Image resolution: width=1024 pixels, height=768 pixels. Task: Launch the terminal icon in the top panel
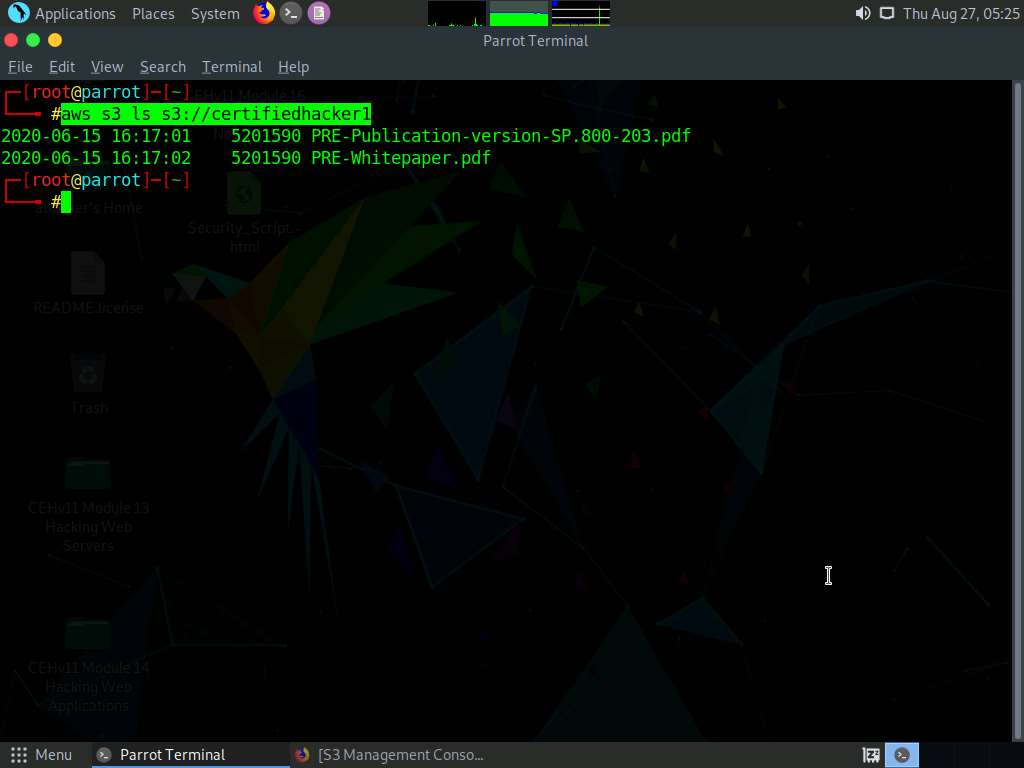(291, 13)
